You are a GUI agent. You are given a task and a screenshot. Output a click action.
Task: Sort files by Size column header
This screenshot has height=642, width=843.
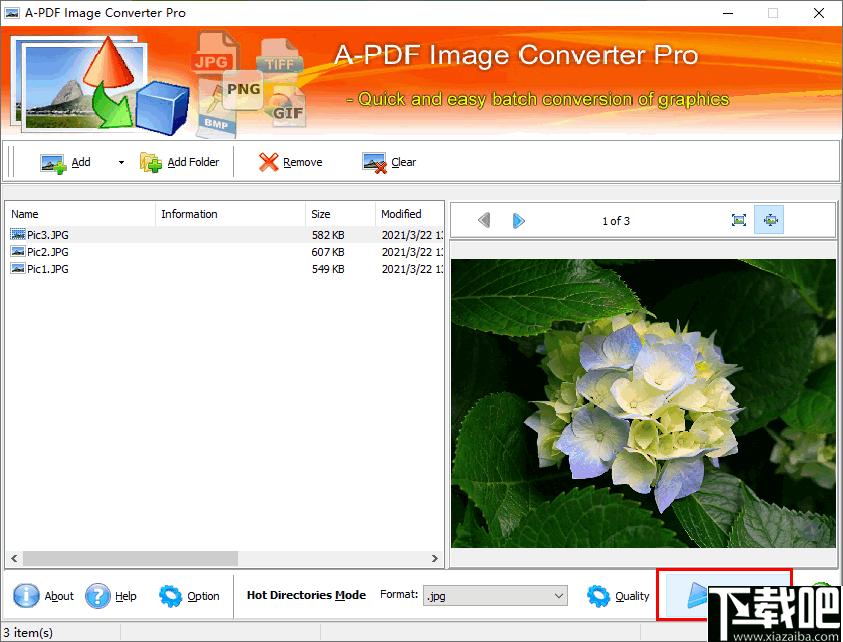[340, 214]
